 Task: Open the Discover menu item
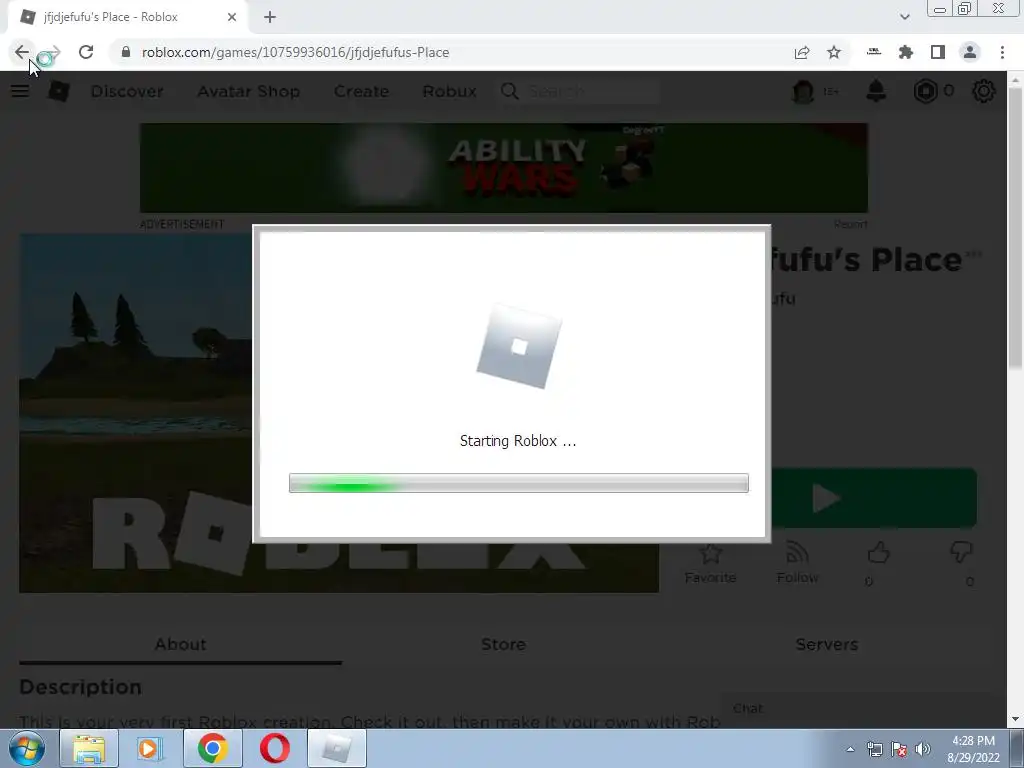[x=127, y=91]
